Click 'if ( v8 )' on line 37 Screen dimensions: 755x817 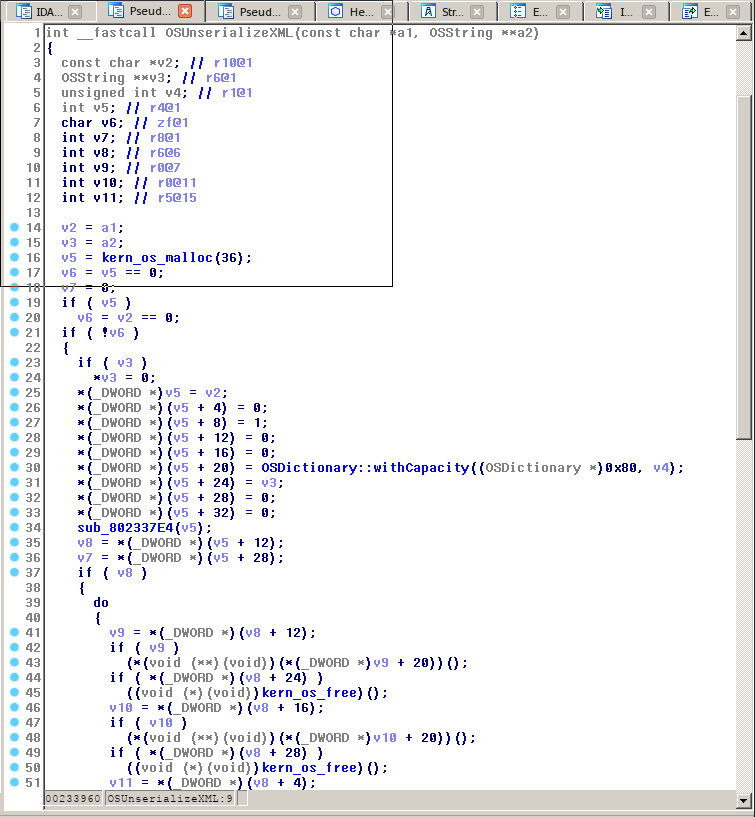pyautogui.click(x=113, y=573)
